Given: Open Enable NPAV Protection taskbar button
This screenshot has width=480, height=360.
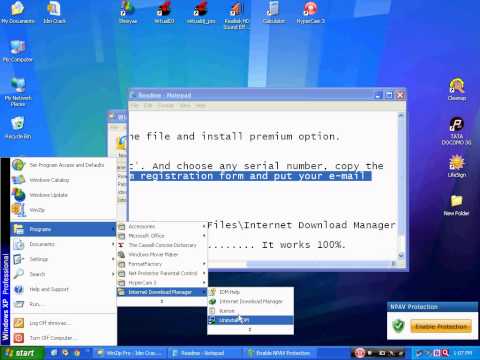Looking at the screenshot, I should pyautogui.click(x=279, y=353).
